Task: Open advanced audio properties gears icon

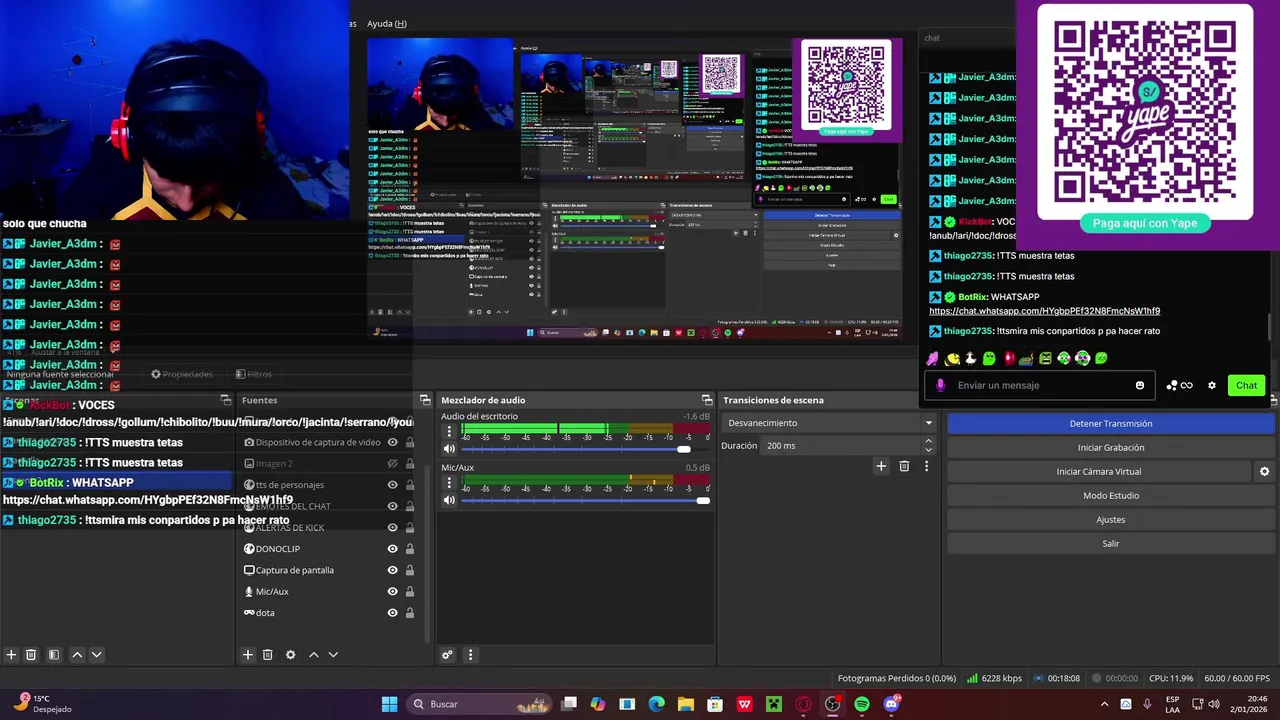Action: 447,655
